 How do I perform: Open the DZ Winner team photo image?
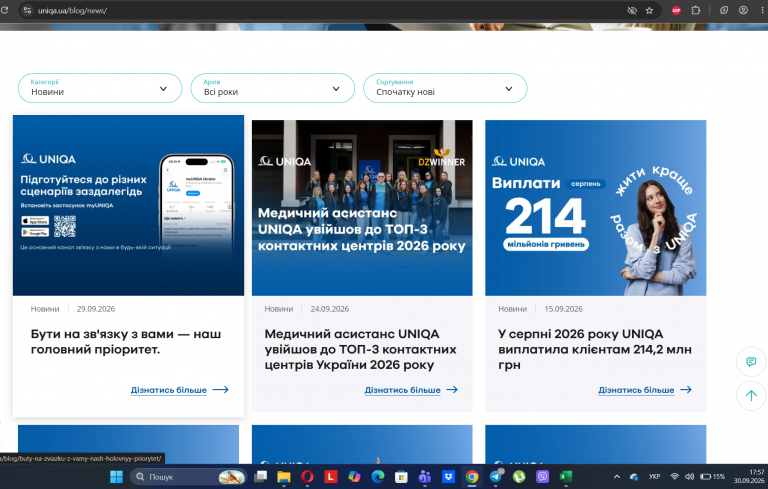pos(362,208)
